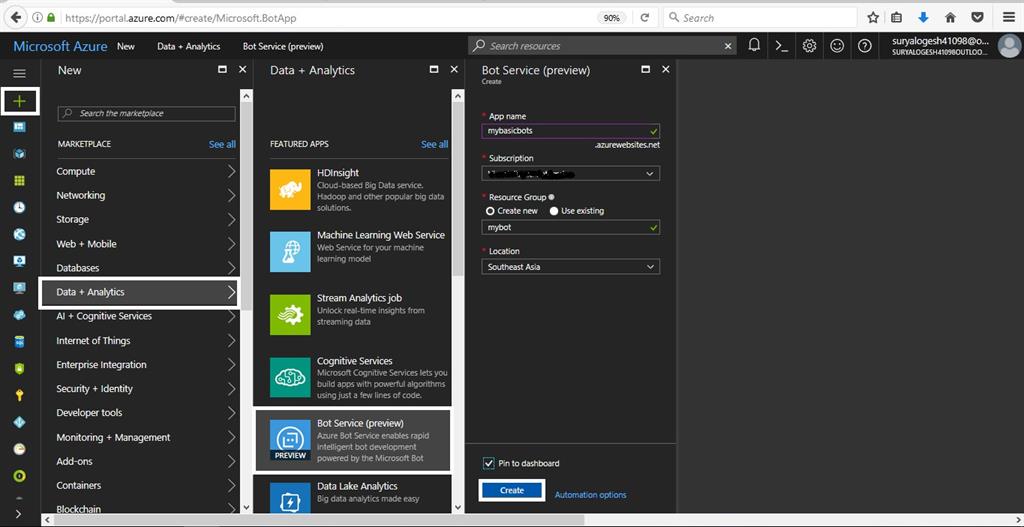Click the user account avatar

[1010, 46]
